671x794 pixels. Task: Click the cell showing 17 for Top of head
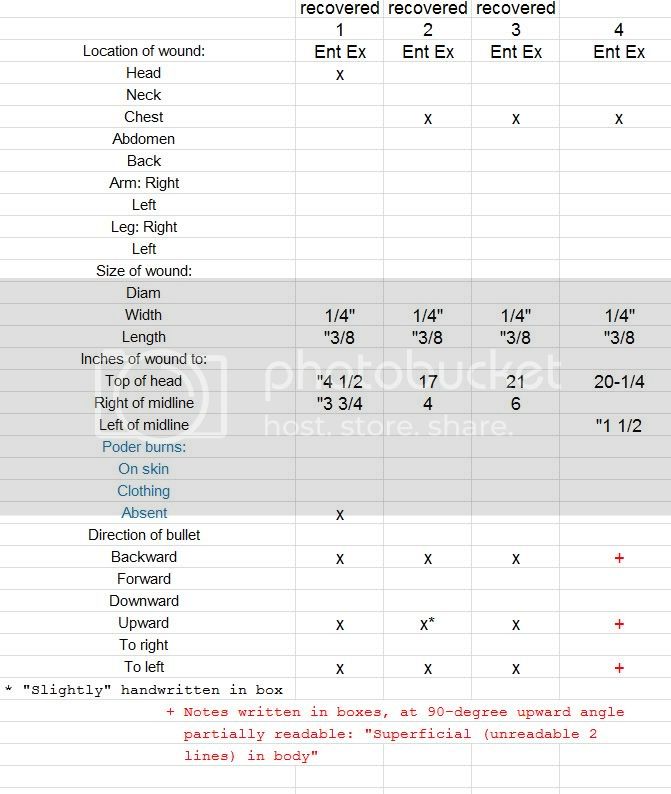(x=428, y=381)
